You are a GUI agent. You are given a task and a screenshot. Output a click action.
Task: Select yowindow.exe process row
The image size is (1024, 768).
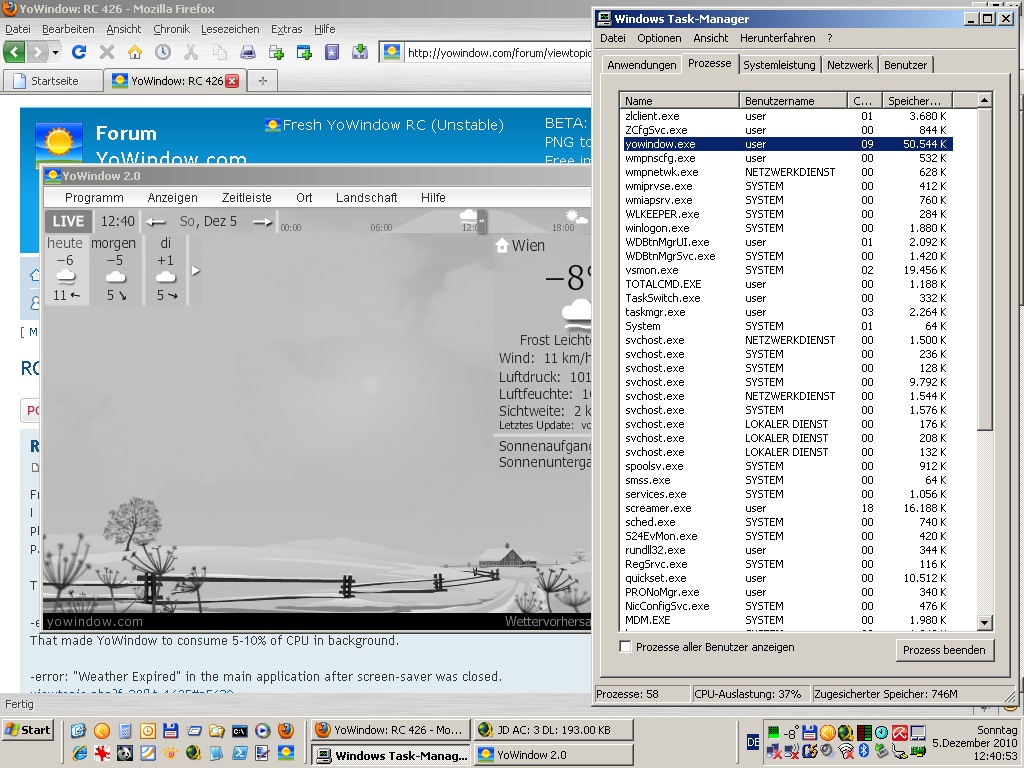[787, 144]
